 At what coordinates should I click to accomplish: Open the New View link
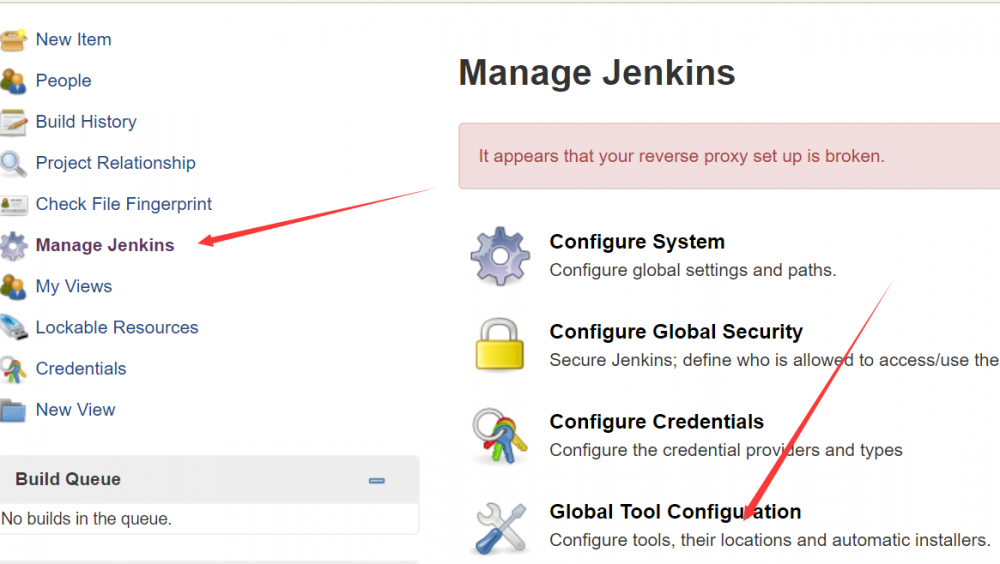pyautogui.click(x=75, y=410)
